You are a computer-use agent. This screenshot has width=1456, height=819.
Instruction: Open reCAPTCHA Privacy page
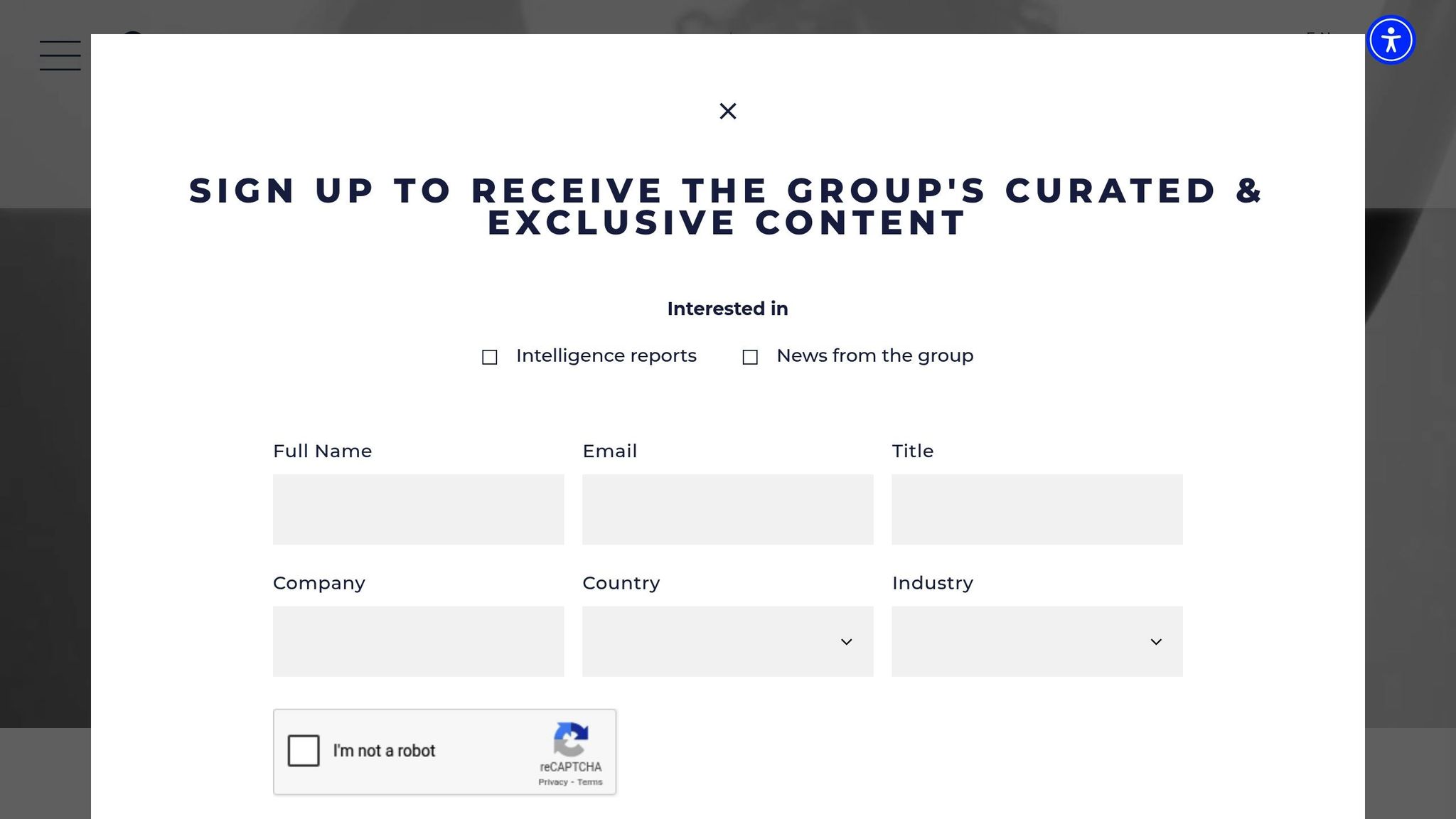tap(551, 781)
